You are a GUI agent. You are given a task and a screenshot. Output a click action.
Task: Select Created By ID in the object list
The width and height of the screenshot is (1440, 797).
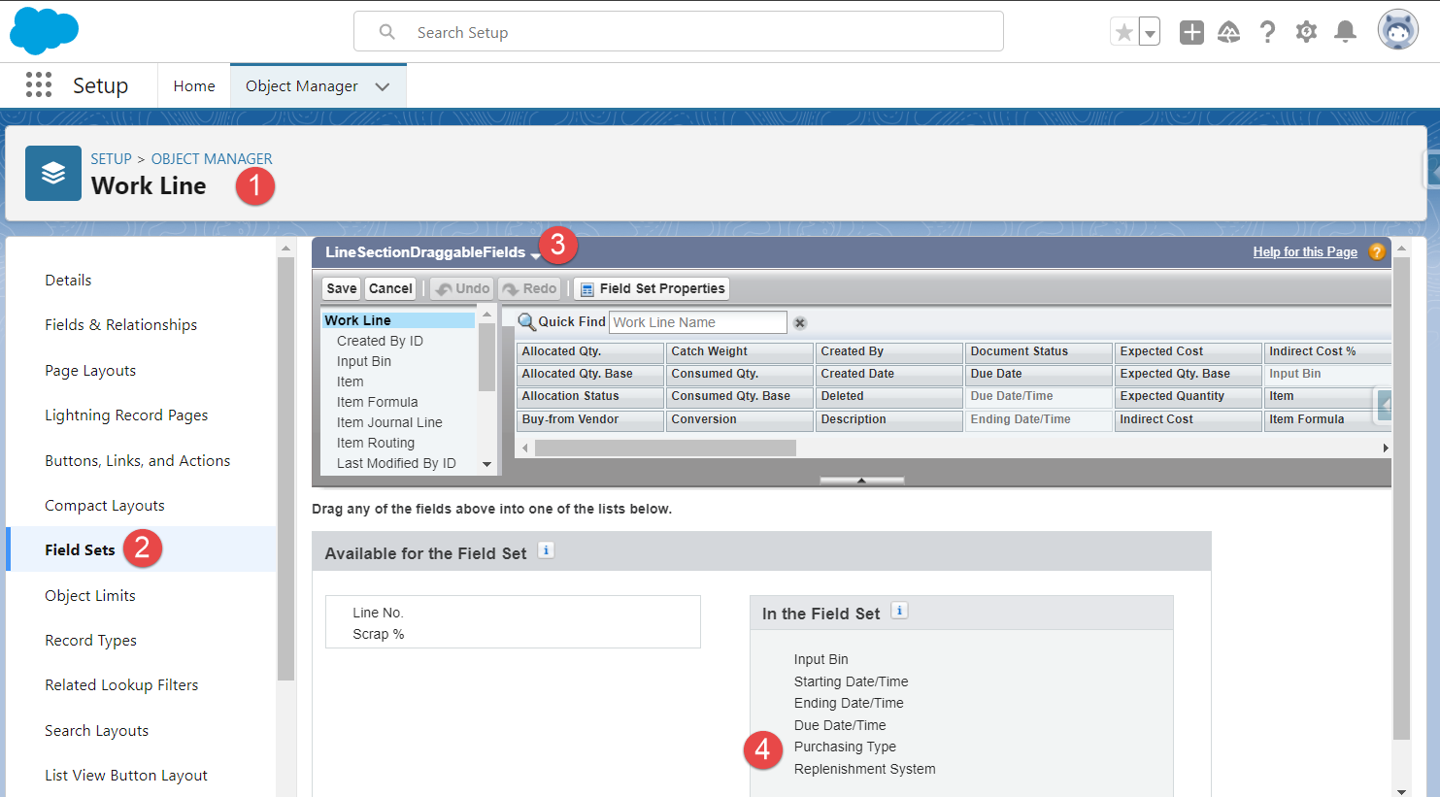pos(380,341)
